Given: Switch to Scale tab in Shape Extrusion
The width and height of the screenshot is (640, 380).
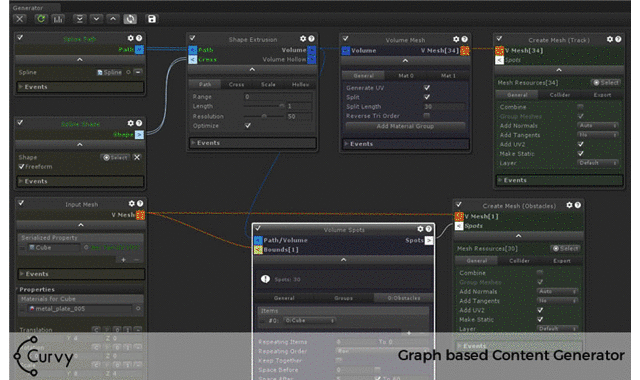Looking at the screenshot, I should coord(268,84).
